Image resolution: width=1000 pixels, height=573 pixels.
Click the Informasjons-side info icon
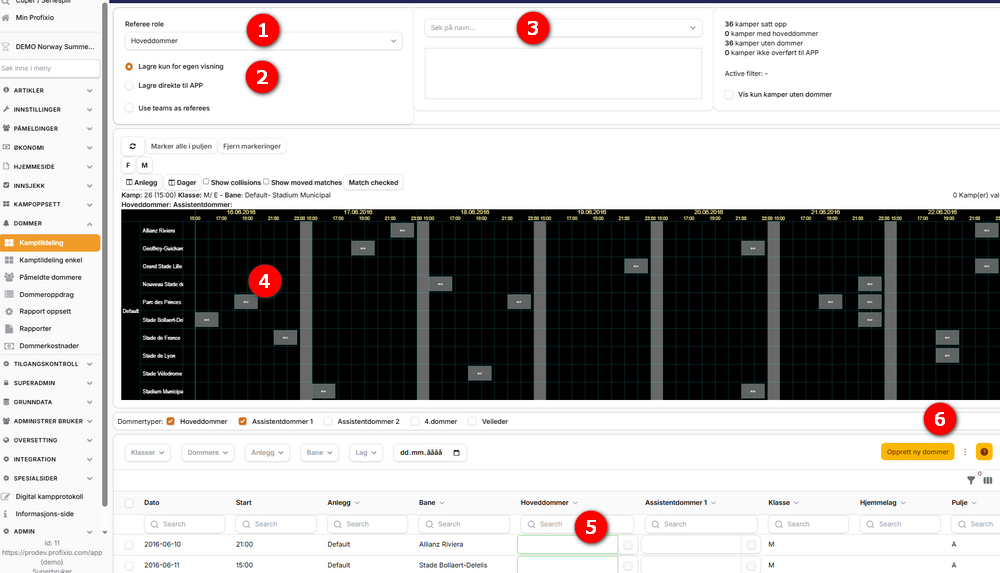(x=6, y=514)
